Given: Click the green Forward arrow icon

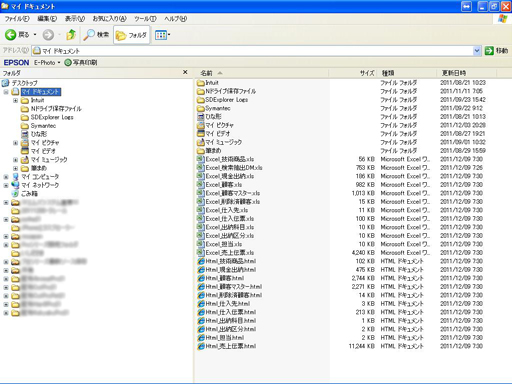Looking at the screenshot, I should (48, 35).
